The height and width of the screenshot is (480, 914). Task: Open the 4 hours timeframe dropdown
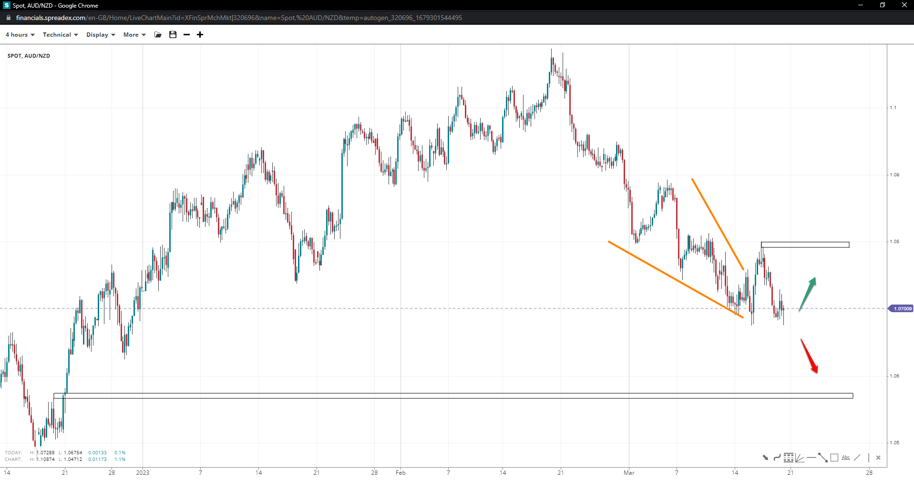tap(20, 35)
